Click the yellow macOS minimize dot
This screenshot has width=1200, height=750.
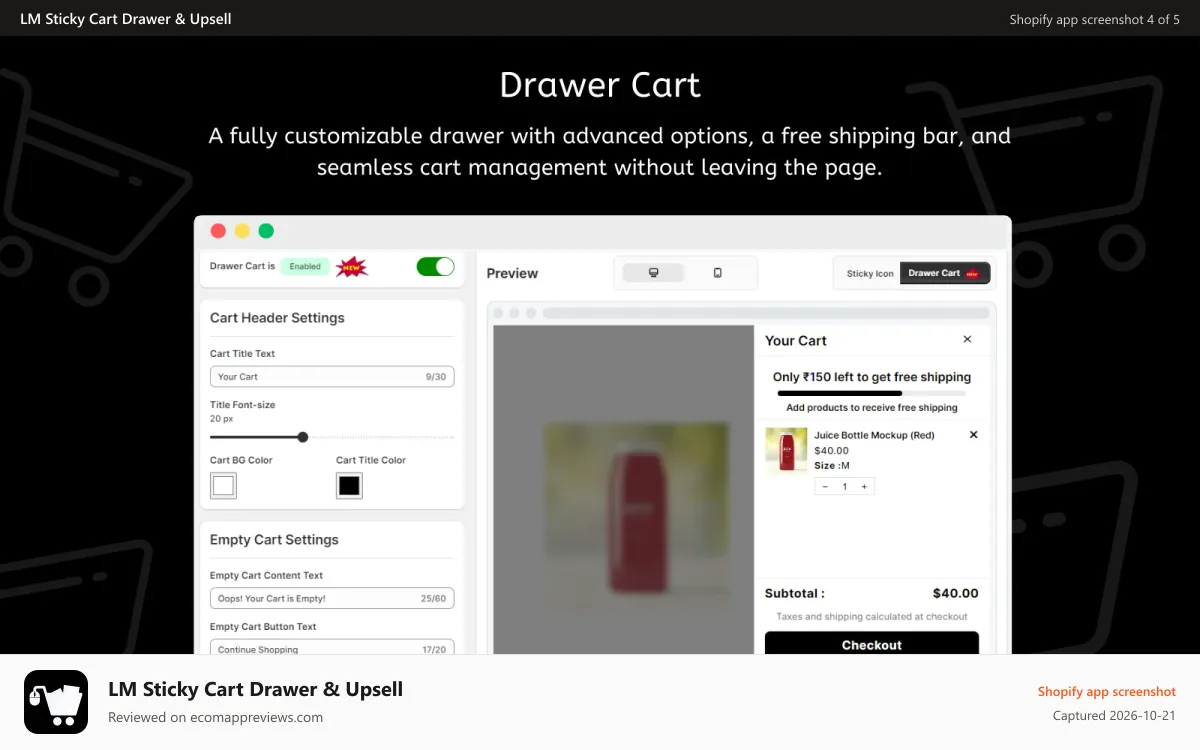(242, 231)
